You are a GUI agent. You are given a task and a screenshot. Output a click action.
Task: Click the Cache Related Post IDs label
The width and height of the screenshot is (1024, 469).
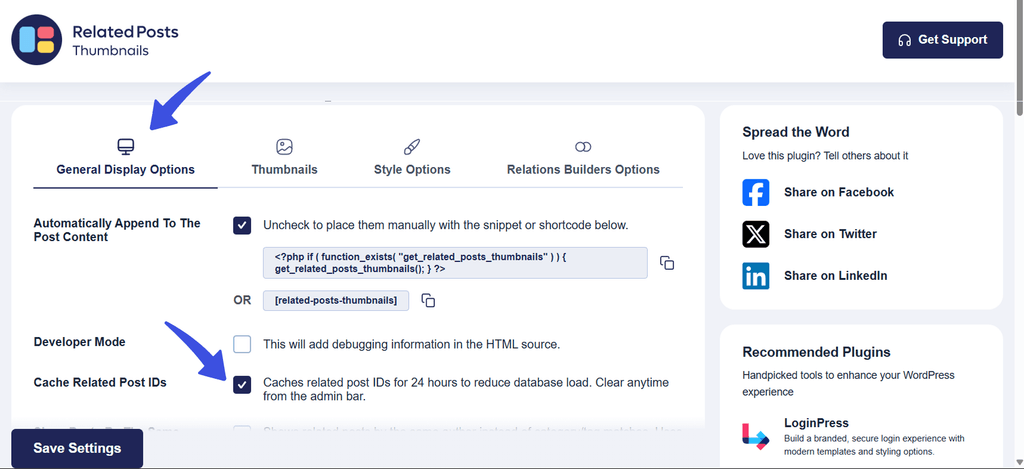pos(100,382)
